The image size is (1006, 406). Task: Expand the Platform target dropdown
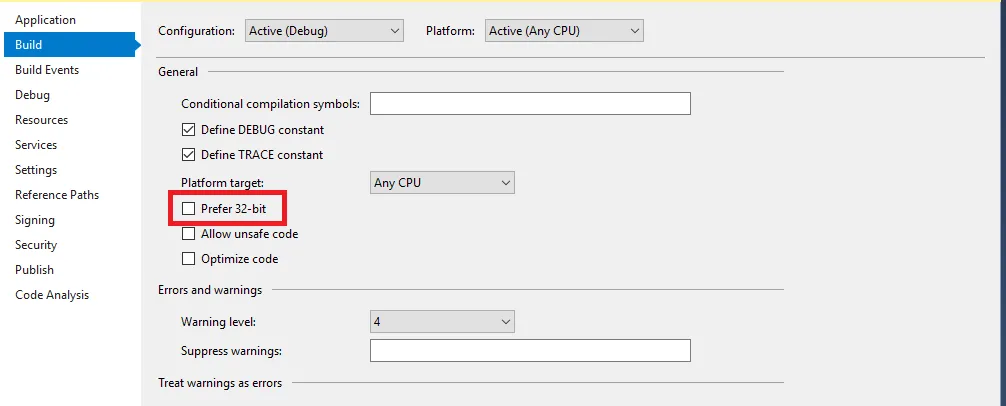(441, 183)
